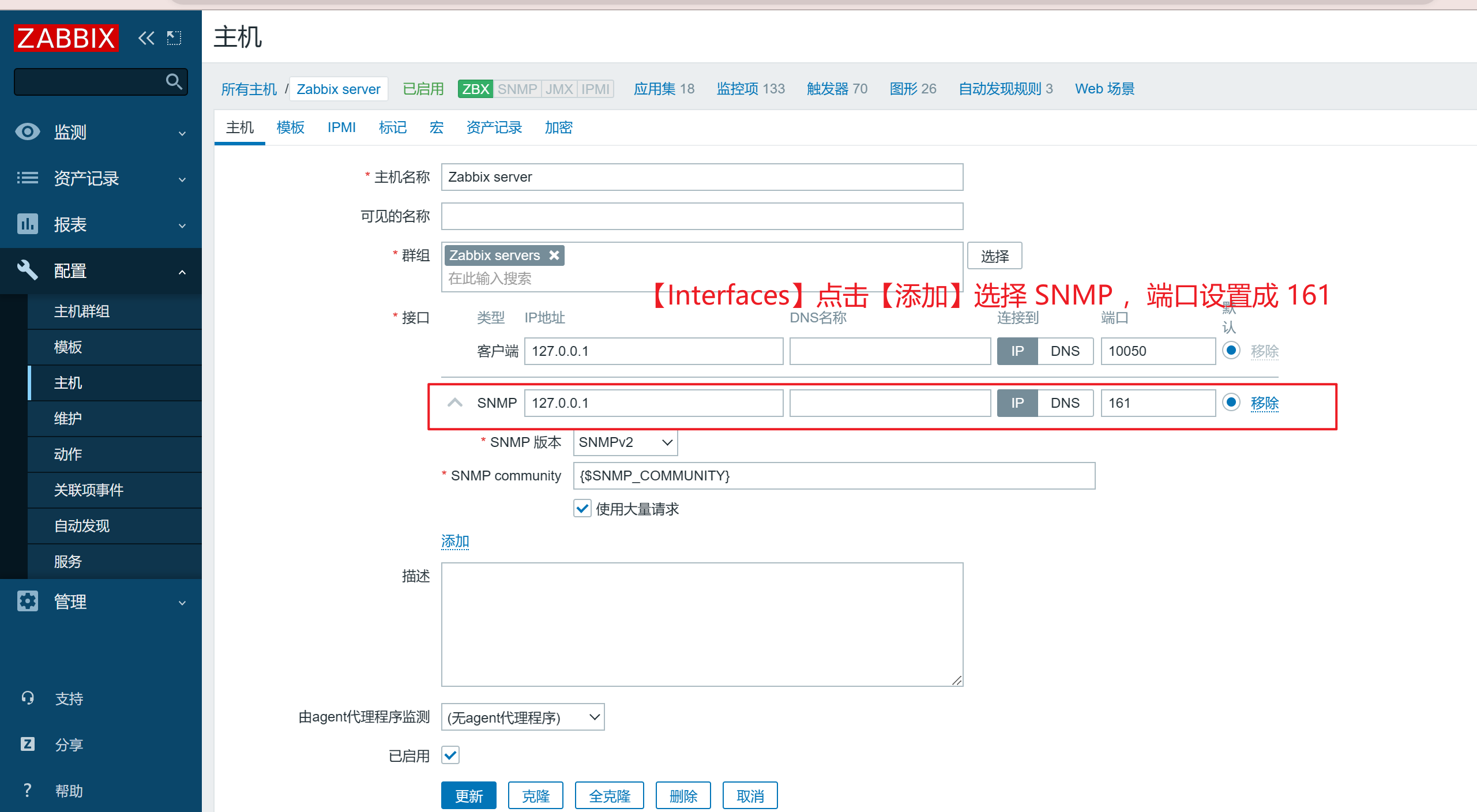Open 所有主机 breadcrumb link
The height and width of the screenshot is (812, 1477).
click(x=249, y=89)
